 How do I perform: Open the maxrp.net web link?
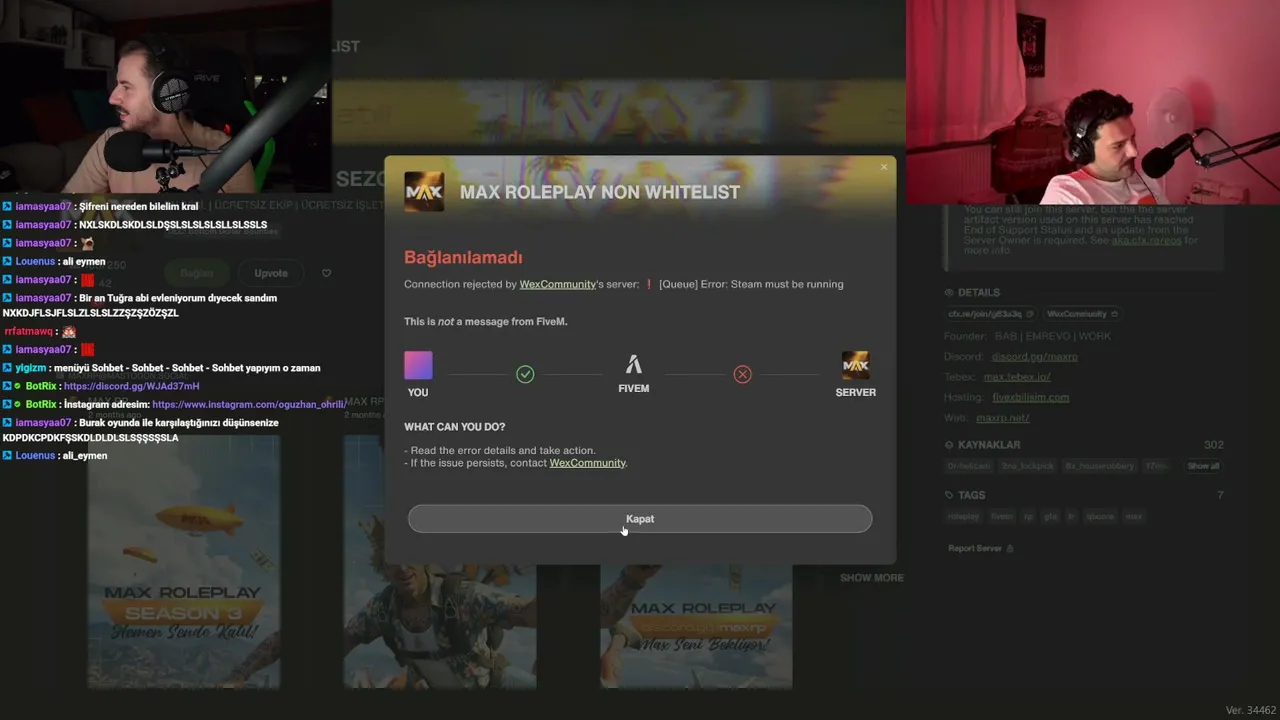[x=1002, y=418]
